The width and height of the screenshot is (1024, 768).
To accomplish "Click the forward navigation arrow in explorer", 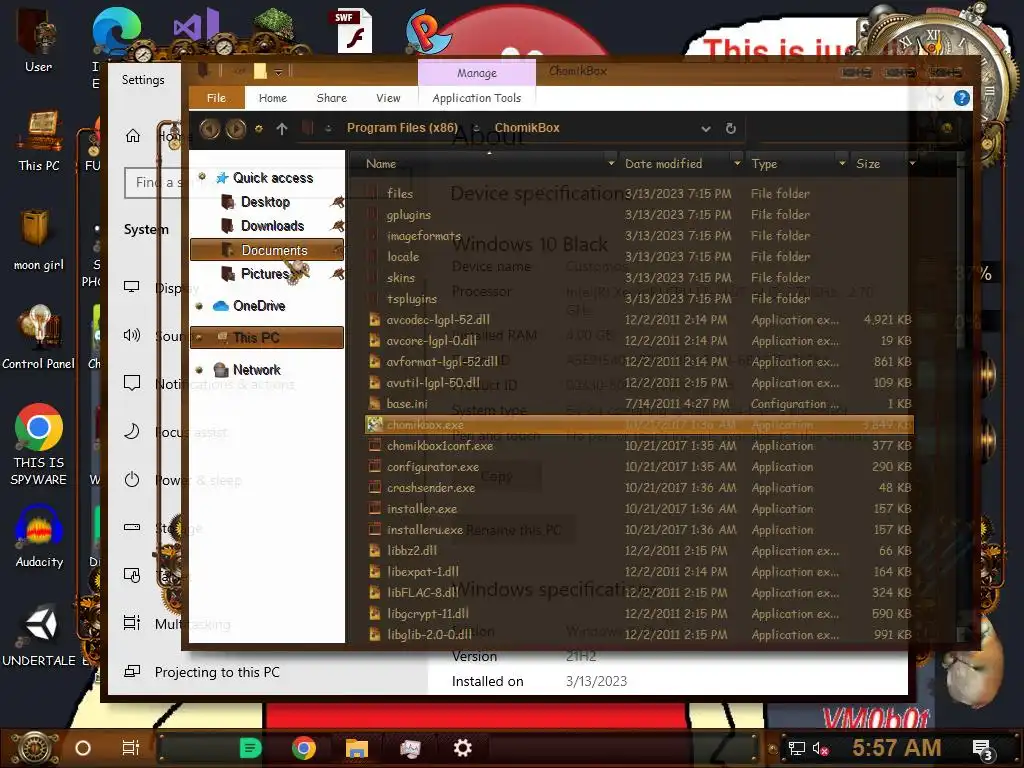I will (236, 129).
